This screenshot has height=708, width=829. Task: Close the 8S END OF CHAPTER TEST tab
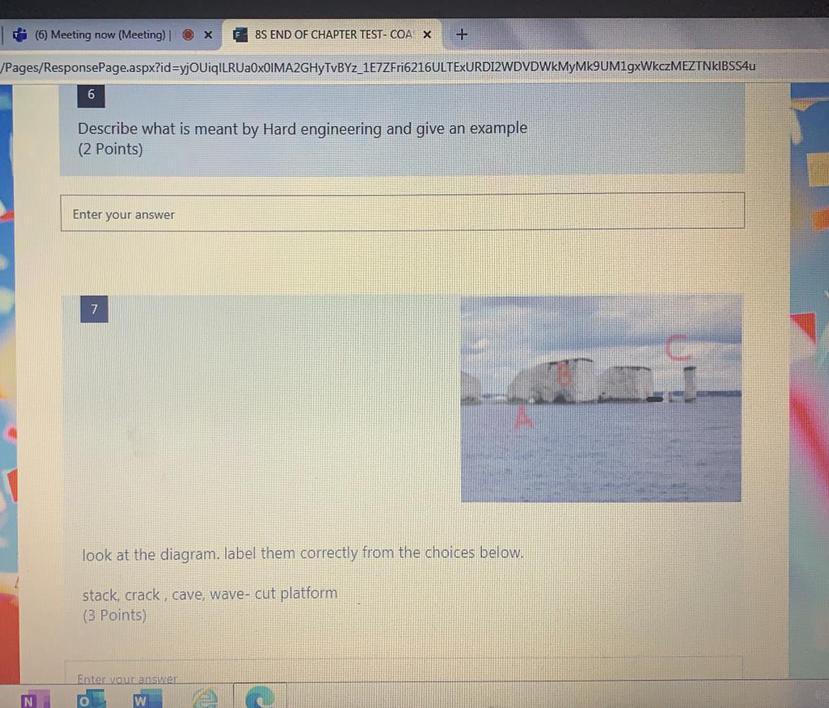point(427,35)
